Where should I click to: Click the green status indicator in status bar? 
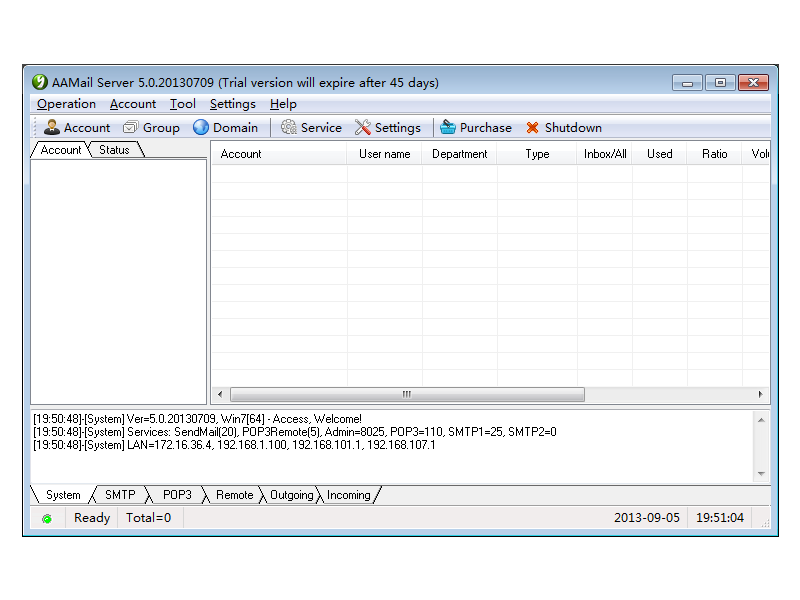pos(46,517)
